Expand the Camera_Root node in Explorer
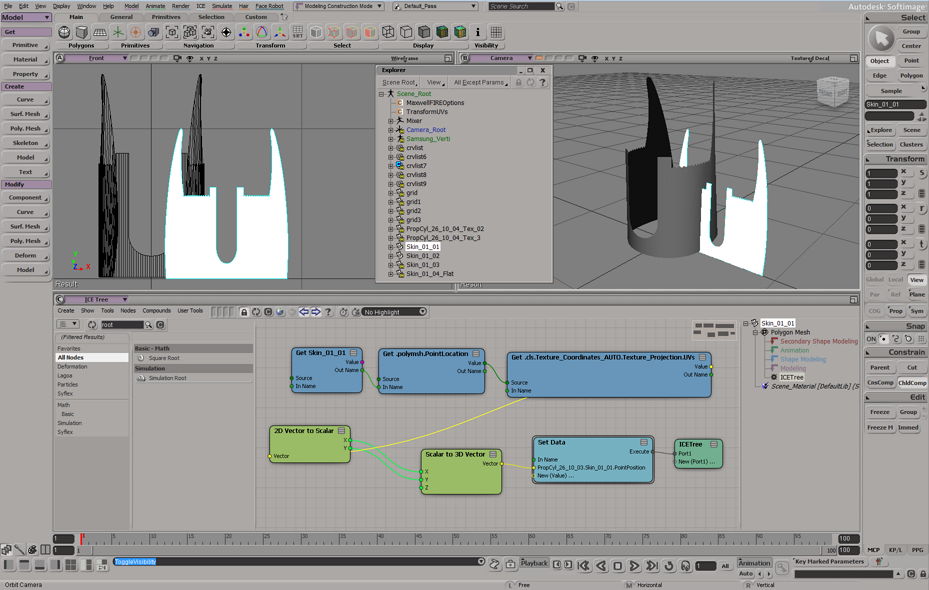The height and width of the screenshot is (590, 929). point(390,130)
